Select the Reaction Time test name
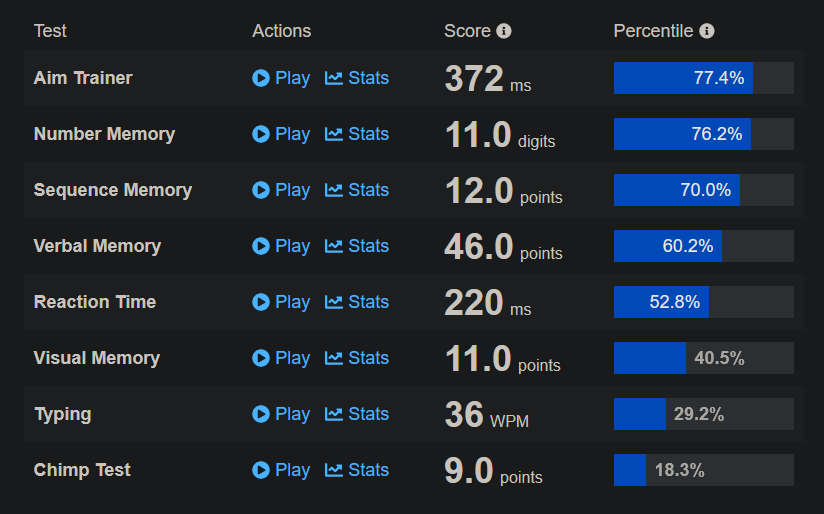The width and height of the screenshot is (824, 514). tap(95, 302)
